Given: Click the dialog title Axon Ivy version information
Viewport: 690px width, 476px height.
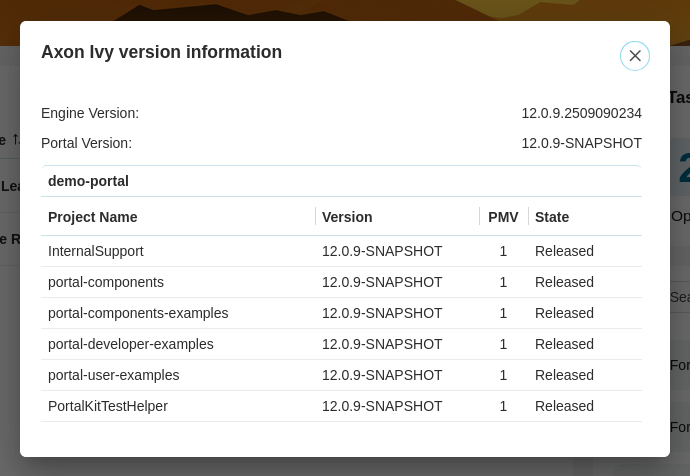Looking at the screenshot, I should pyautogui.click(x=161, y=52).
